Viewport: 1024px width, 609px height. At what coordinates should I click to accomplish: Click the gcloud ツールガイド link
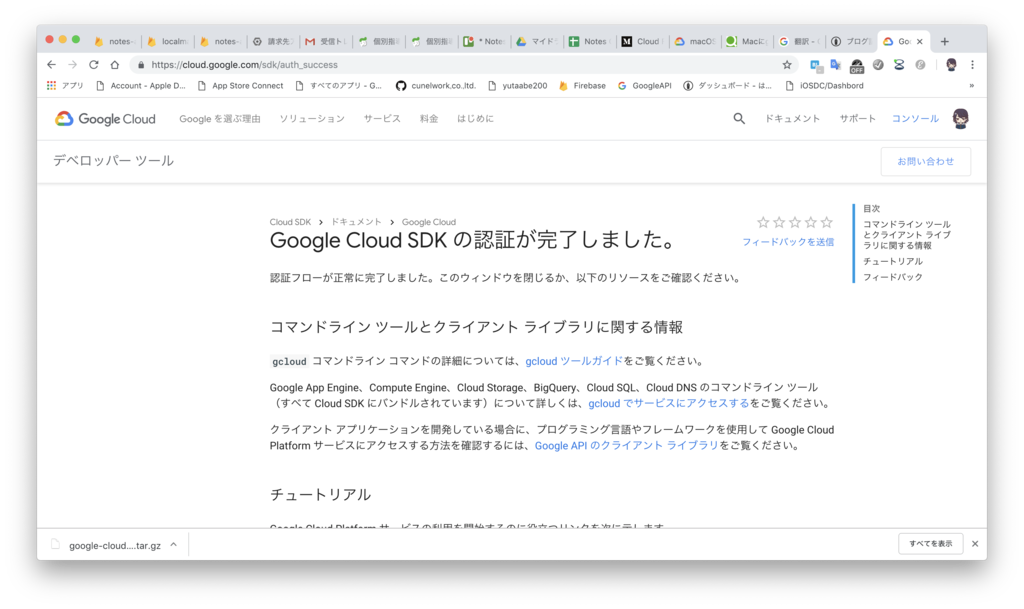pos(574,361)
